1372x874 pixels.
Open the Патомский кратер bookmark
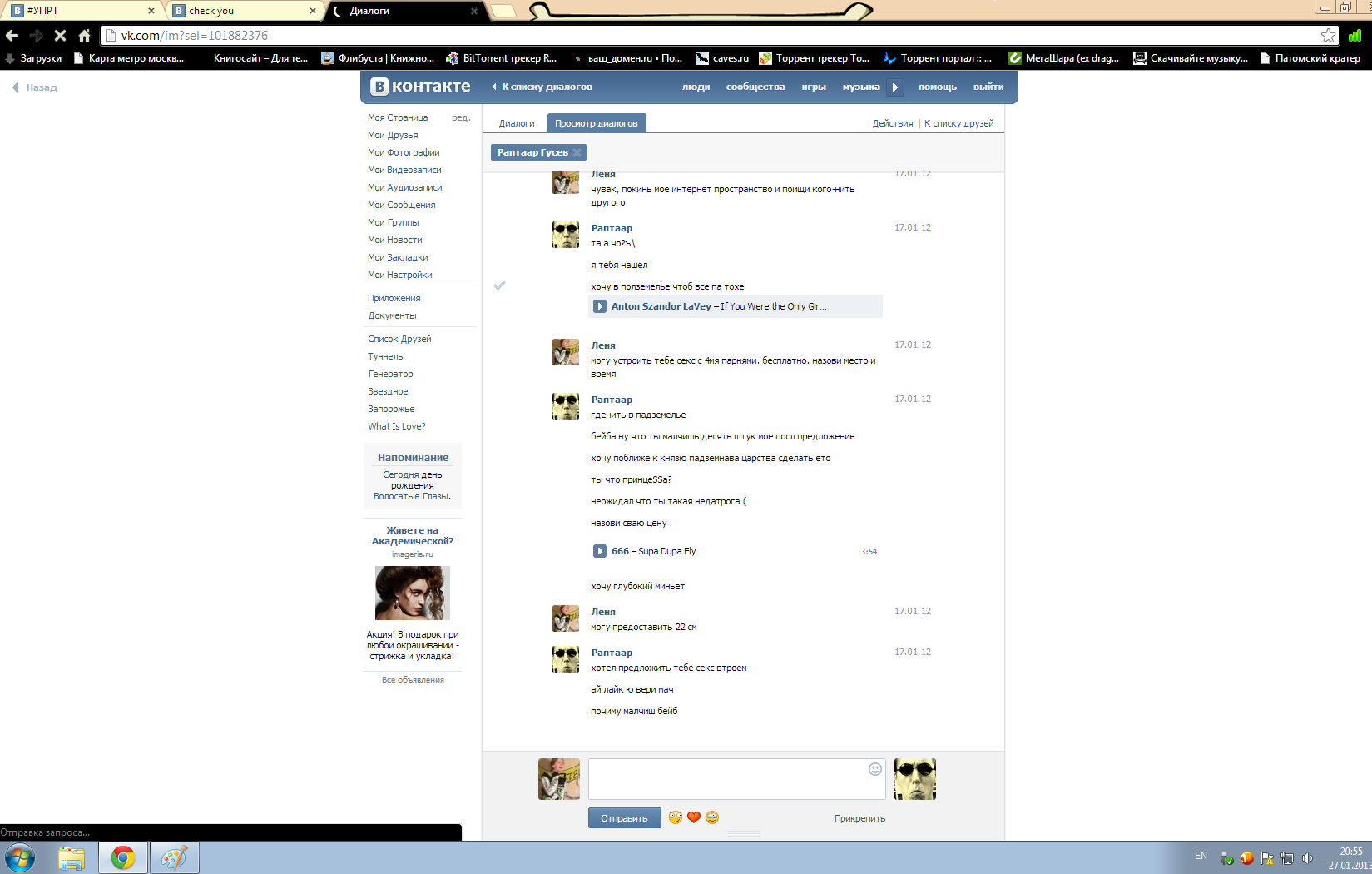[x=1310, y=58]
